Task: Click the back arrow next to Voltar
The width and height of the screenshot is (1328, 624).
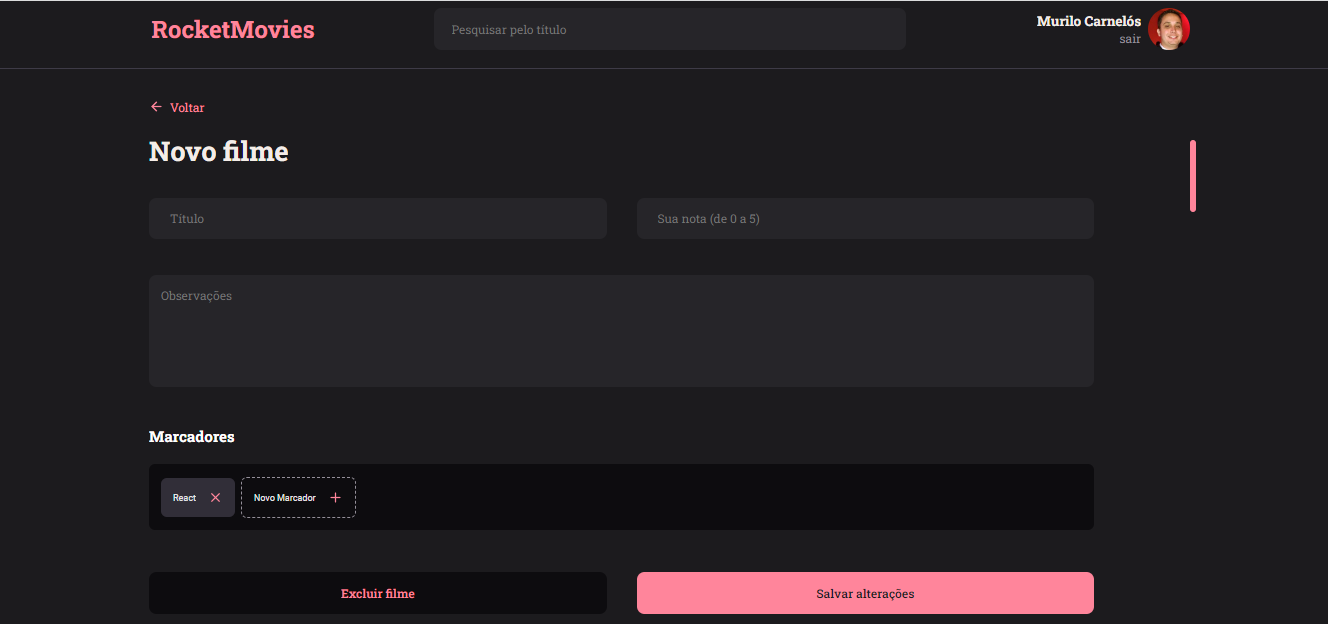Action: pyautogui.click(x=156, y=106)
